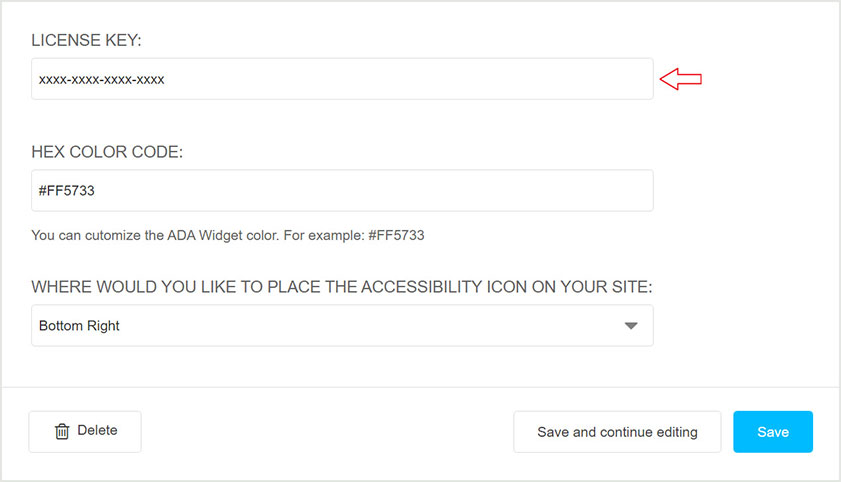
Task: Click into the Hex Color Code field
Action: [342, 190]
